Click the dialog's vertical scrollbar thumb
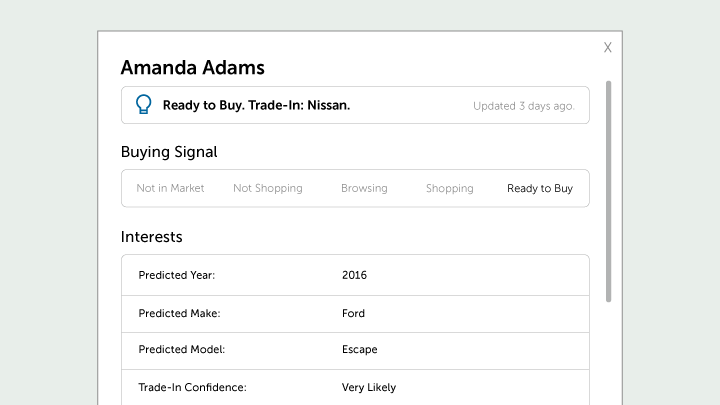This screenshot has height=405, width=720. point(608,191)
